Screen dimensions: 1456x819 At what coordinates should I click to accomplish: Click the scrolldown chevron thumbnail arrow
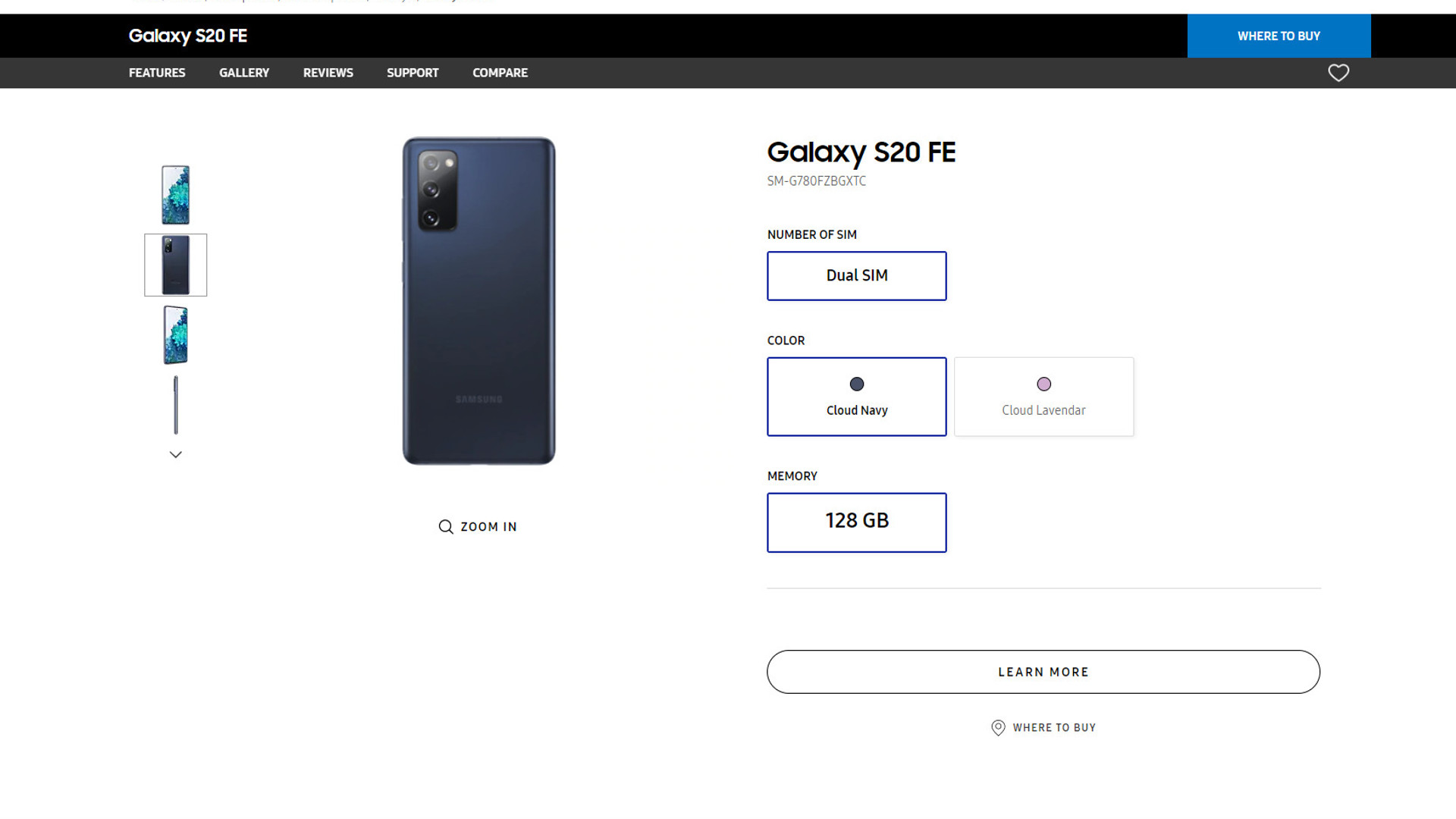click(175, 454)
